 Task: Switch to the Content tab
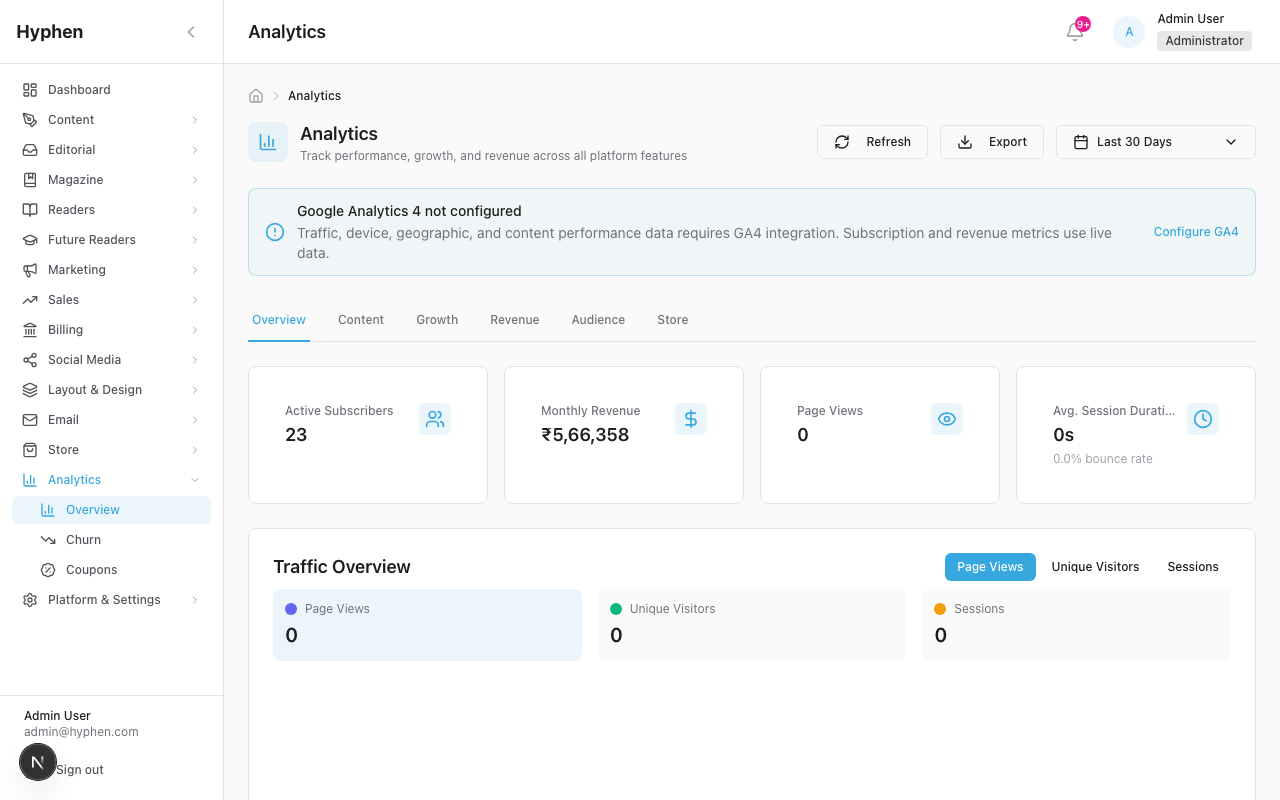[361, 320]
